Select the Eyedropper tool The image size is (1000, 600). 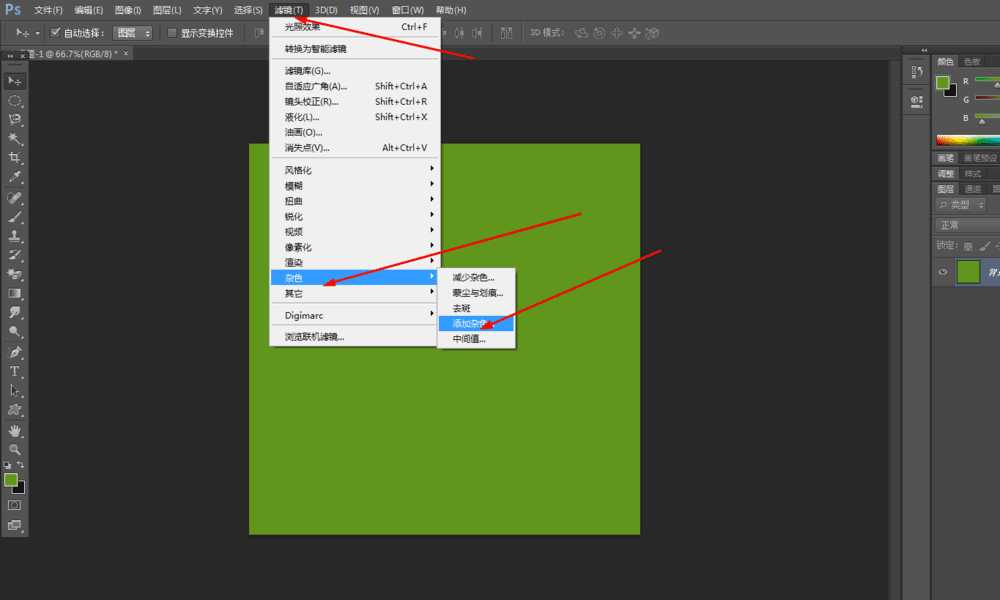(x=14, y=174)
